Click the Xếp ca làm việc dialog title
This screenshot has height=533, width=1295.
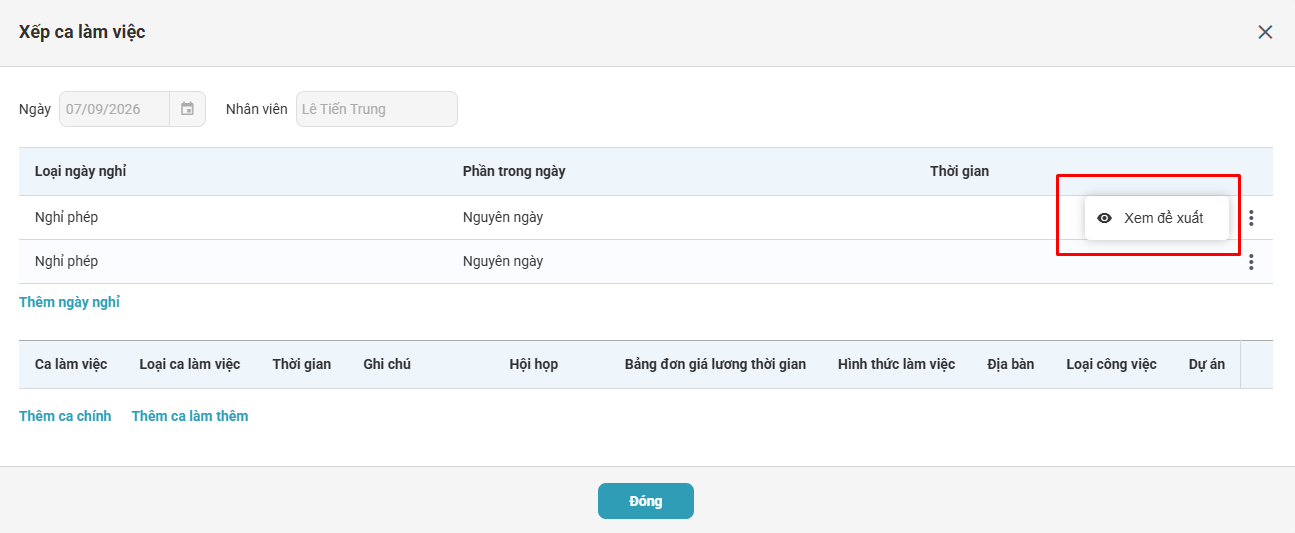[82, 32]
